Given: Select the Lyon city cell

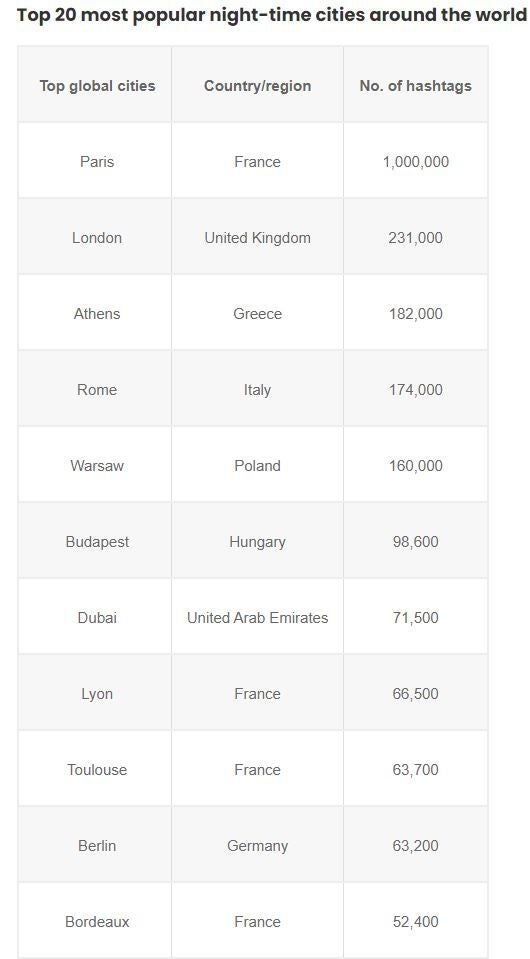Looking at the screenshot, I should 97,694.
